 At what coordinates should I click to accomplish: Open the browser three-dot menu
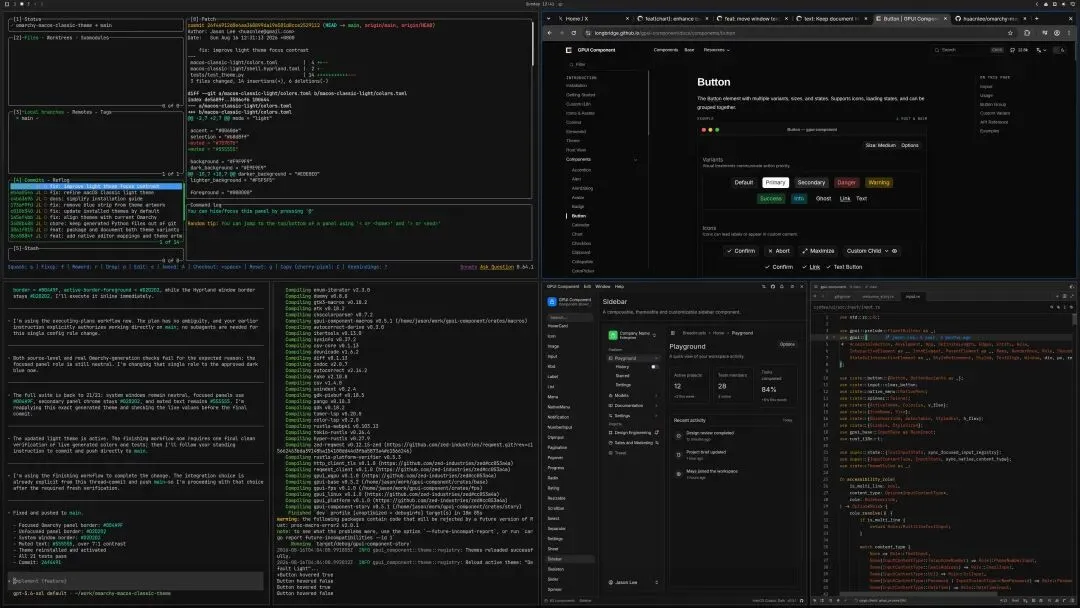pyautogui.click(x=1070, y=33)
